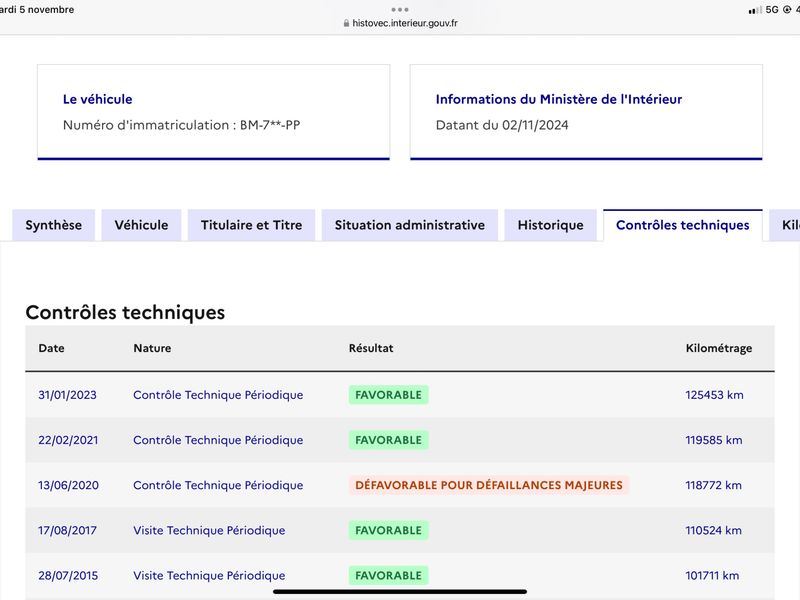Click the FAVORABLE badge for 22/02/2021

389,440
